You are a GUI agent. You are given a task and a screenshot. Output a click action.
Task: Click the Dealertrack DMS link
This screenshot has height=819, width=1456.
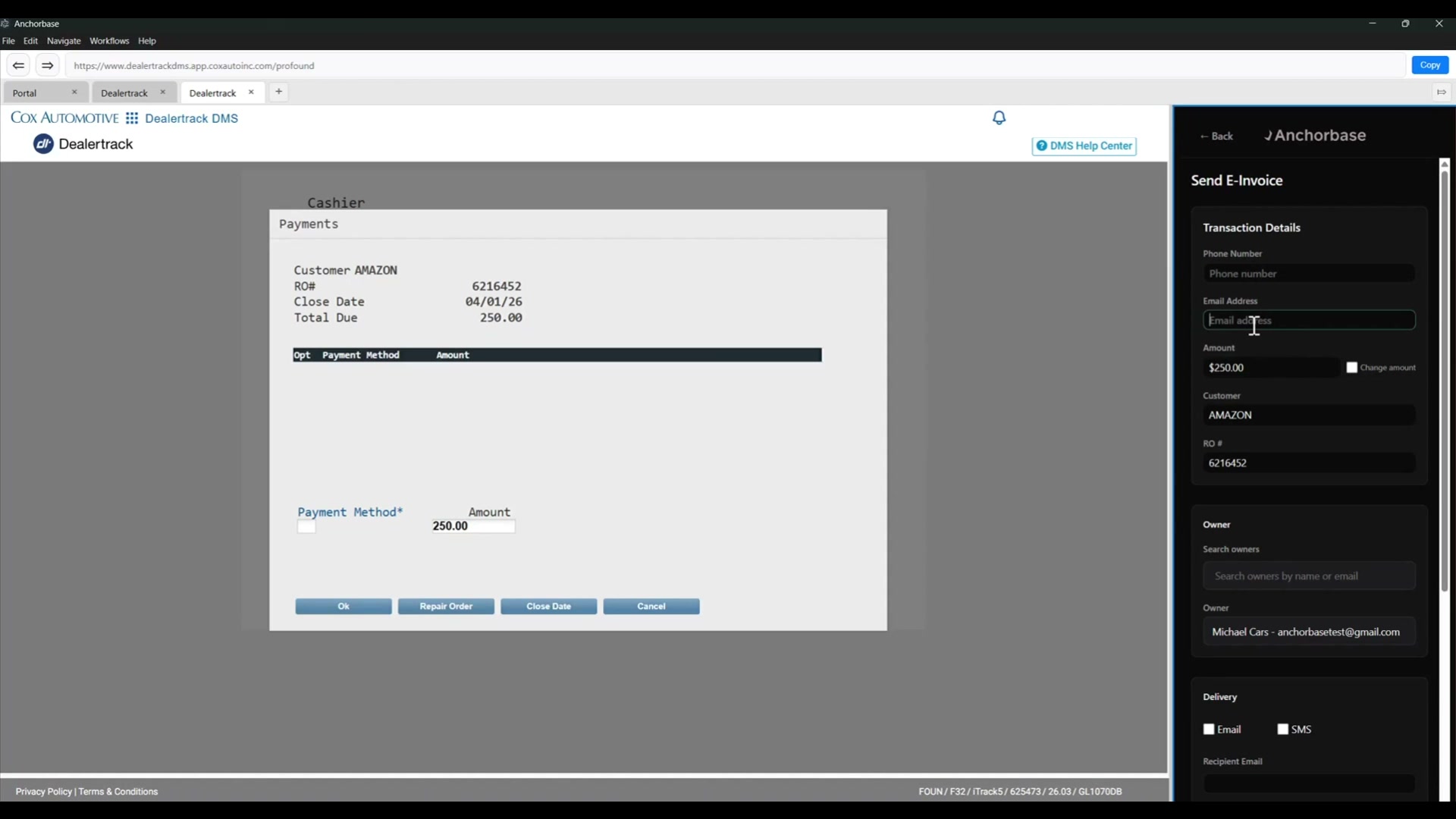tap(191, 118)
